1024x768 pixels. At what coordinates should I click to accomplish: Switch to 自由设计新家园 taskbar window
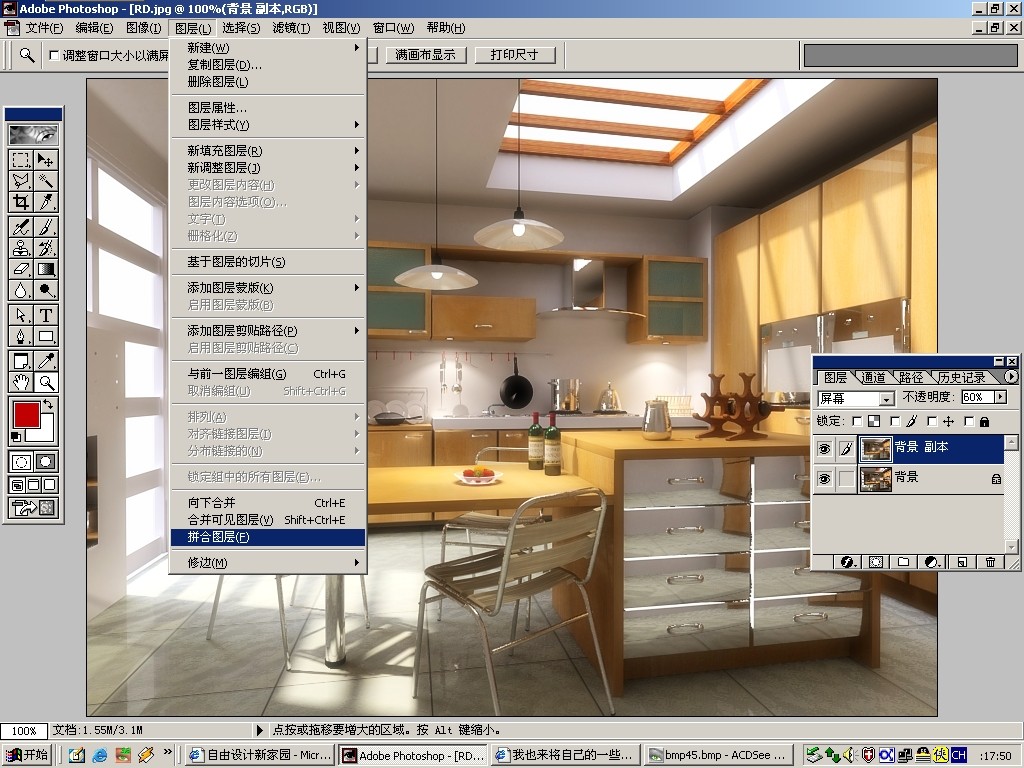tap(261, 756)
